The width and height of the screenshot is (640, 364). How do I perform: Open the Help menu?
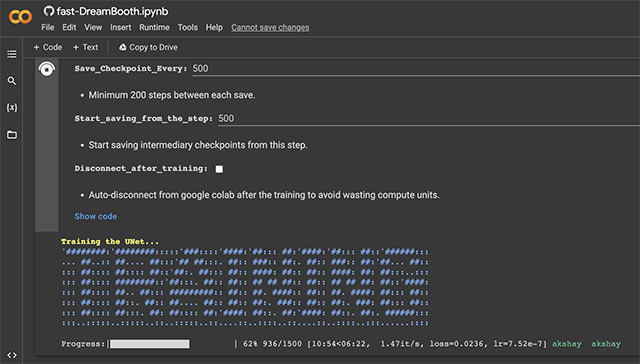click(x=214, y=27)
